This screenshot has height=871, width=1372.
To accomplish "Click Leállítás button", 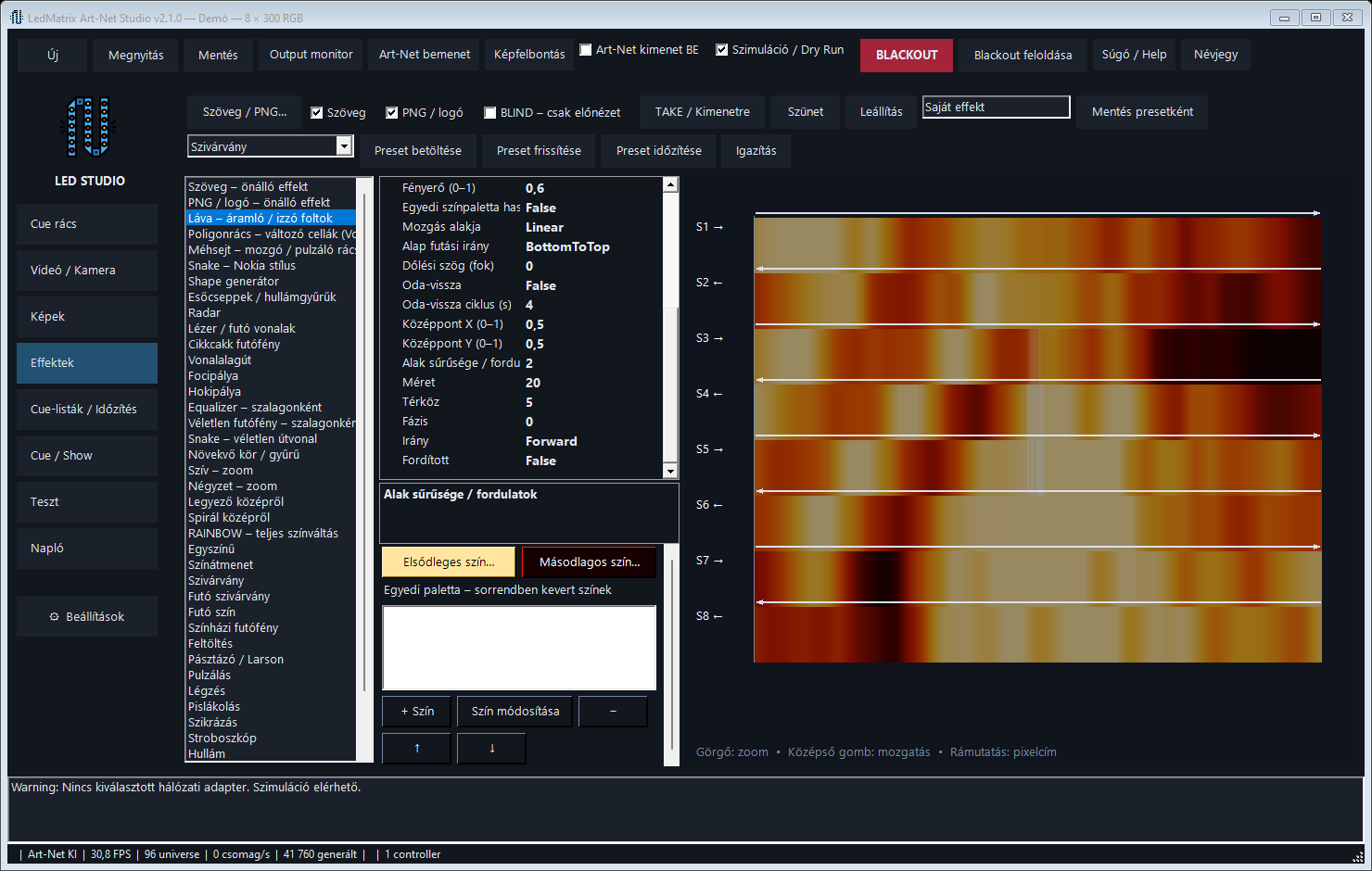I will pos(881,112).
